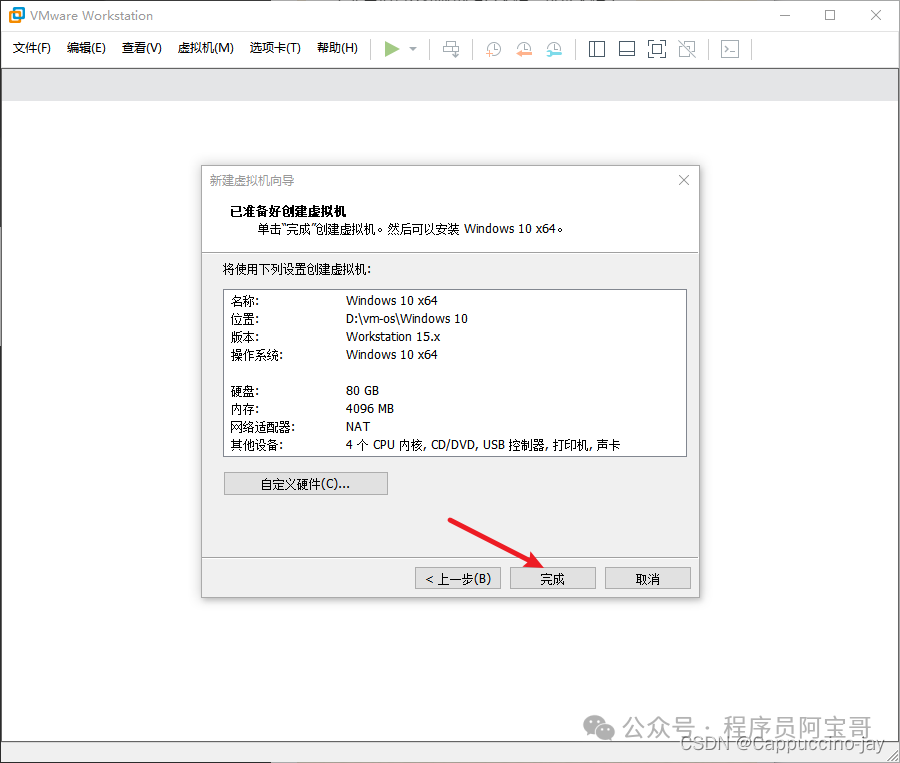Select the 名称 value Windows 10 x64
Screen dimensions: 900x763
(391, 301)
